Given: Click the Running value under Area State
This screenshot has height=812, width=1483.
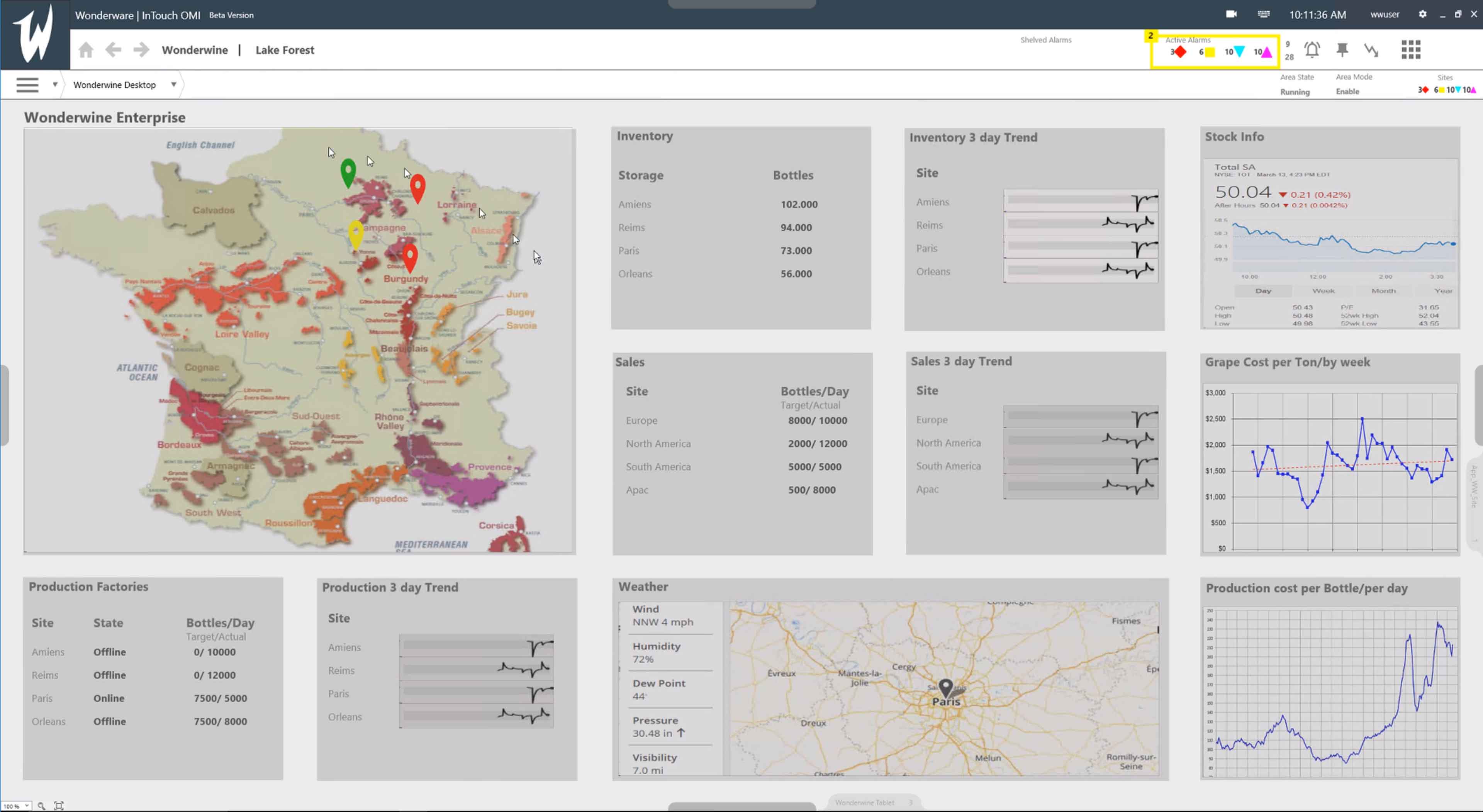Looking at the screenshot, I should coord(1295,92).
